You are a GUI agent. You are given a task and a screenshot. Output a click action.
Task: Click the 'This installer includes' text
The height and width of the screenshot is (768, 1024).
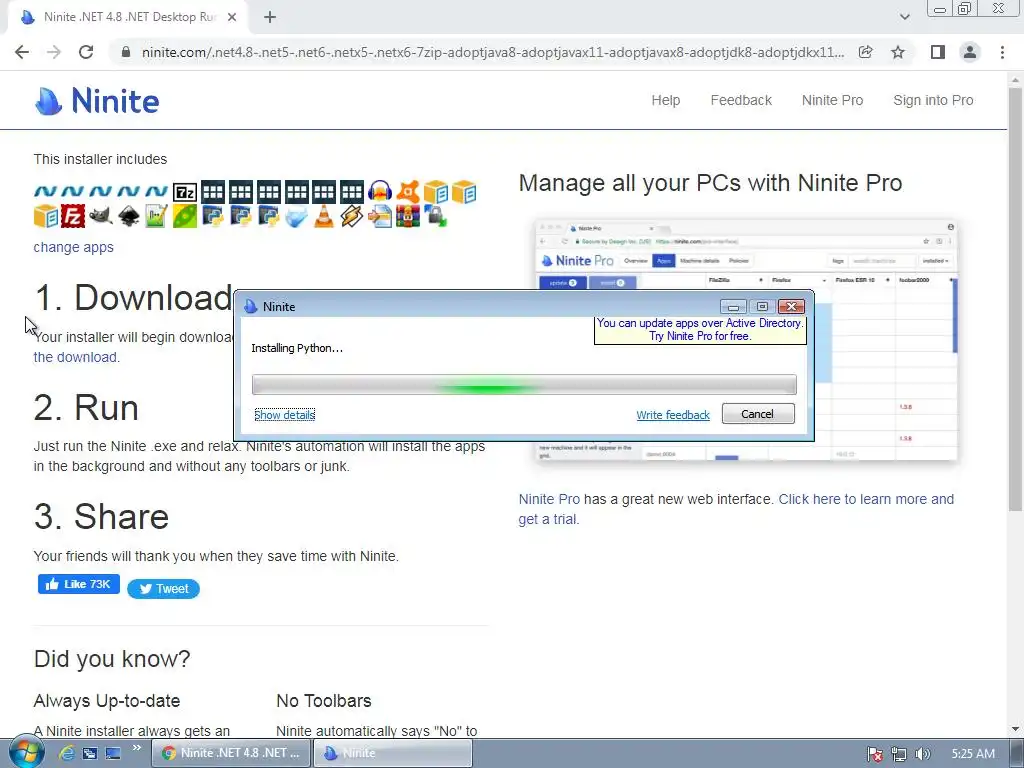pos(100,159)
